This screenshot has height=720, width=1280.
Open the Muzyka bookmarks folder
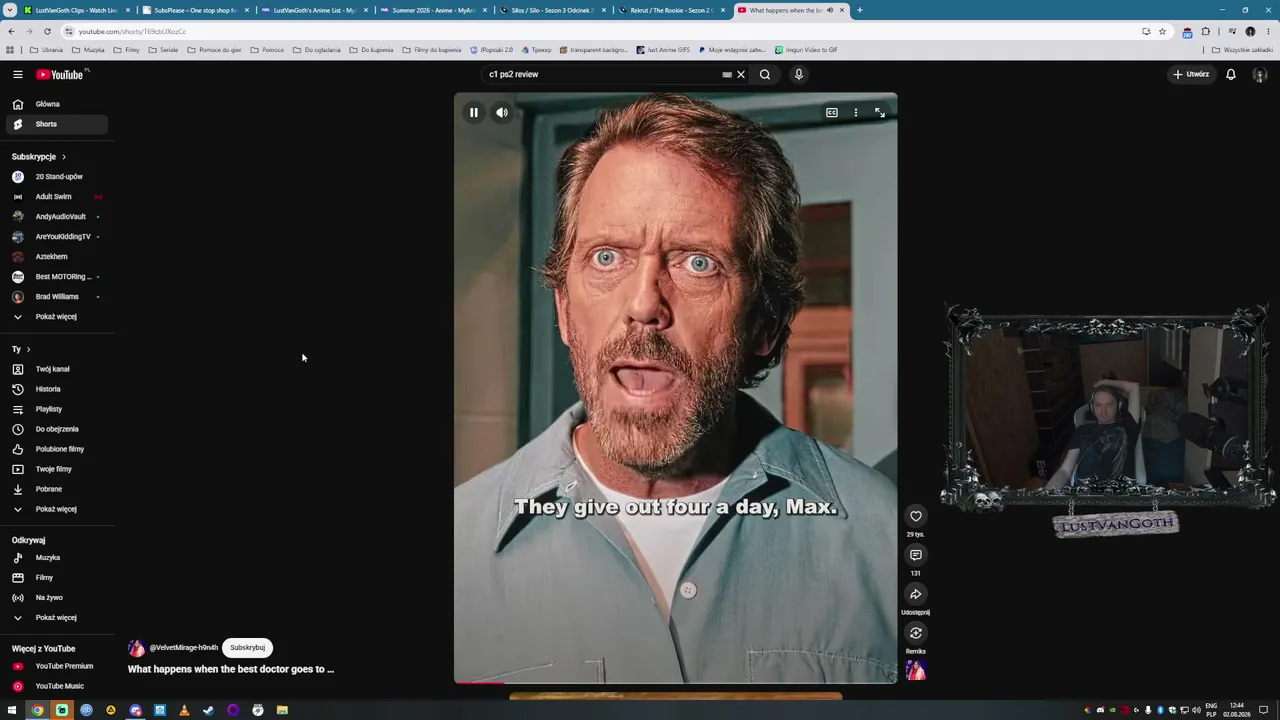[x=88, y=50]
